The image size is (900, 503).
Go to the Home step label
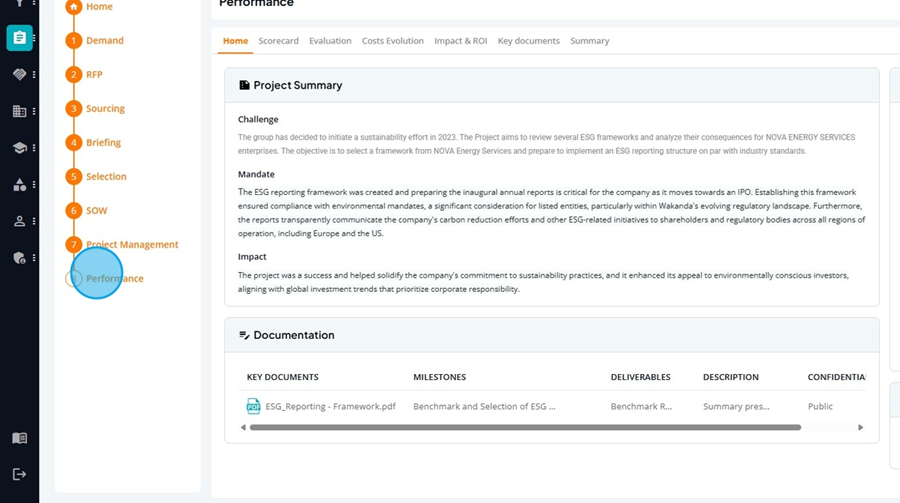point(99,6)
